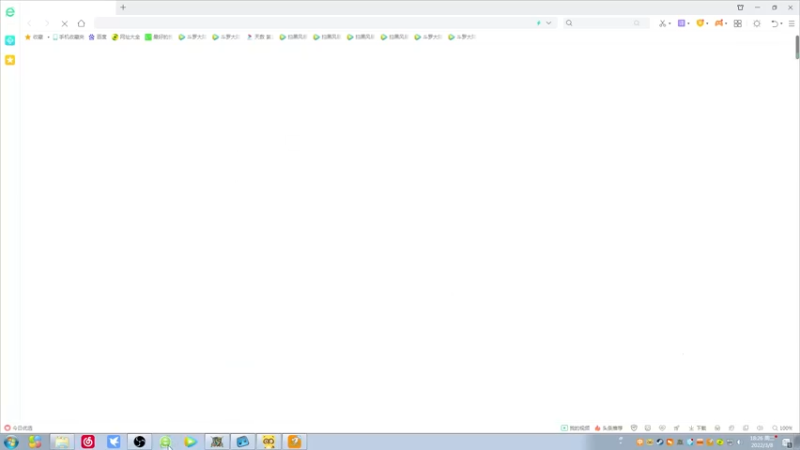This screenshot has width=800, height=450.
Task: Expand the dropdown next to the purple square icon
Action: [x=688, y=23]
